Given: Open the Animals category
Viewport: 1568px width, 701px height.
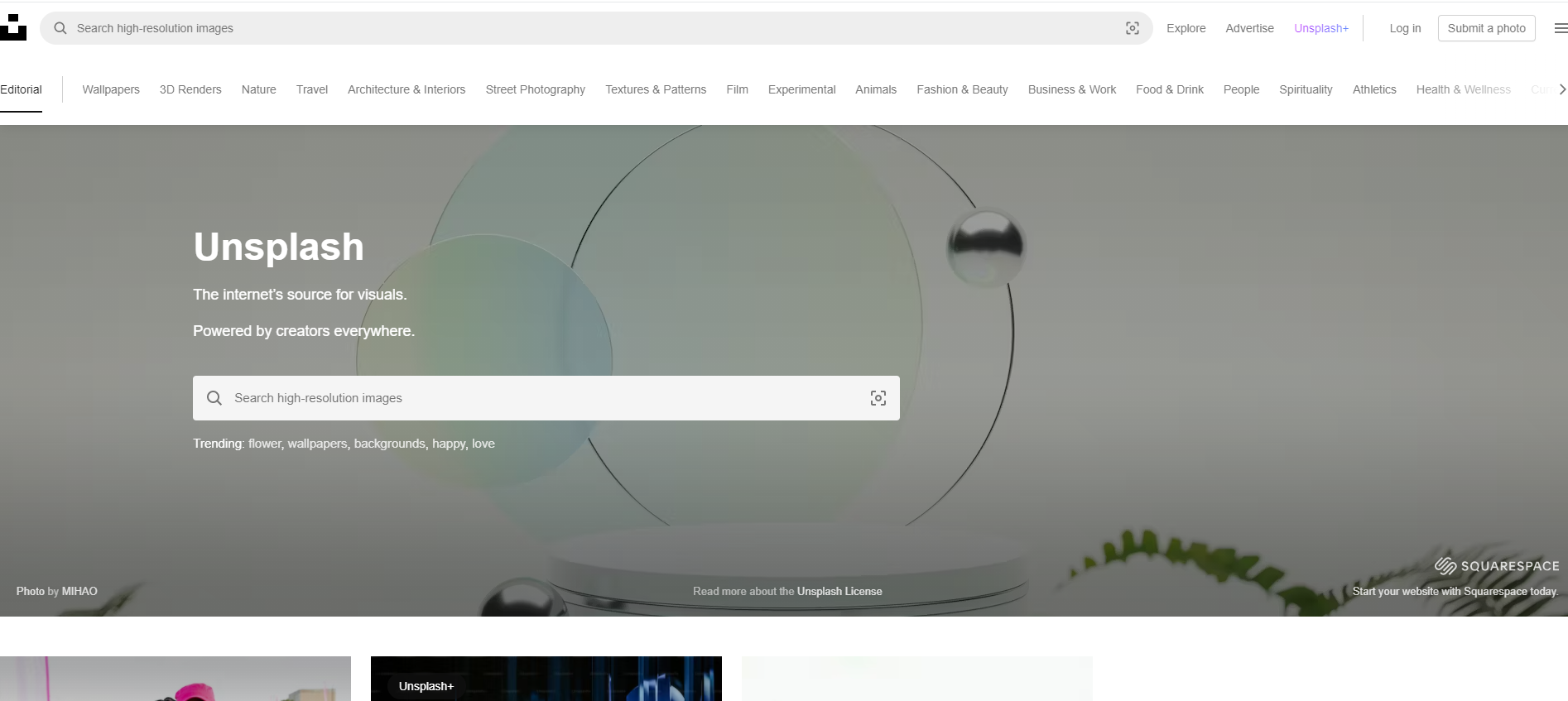Looking at the screenshot, I should [876, 89].
